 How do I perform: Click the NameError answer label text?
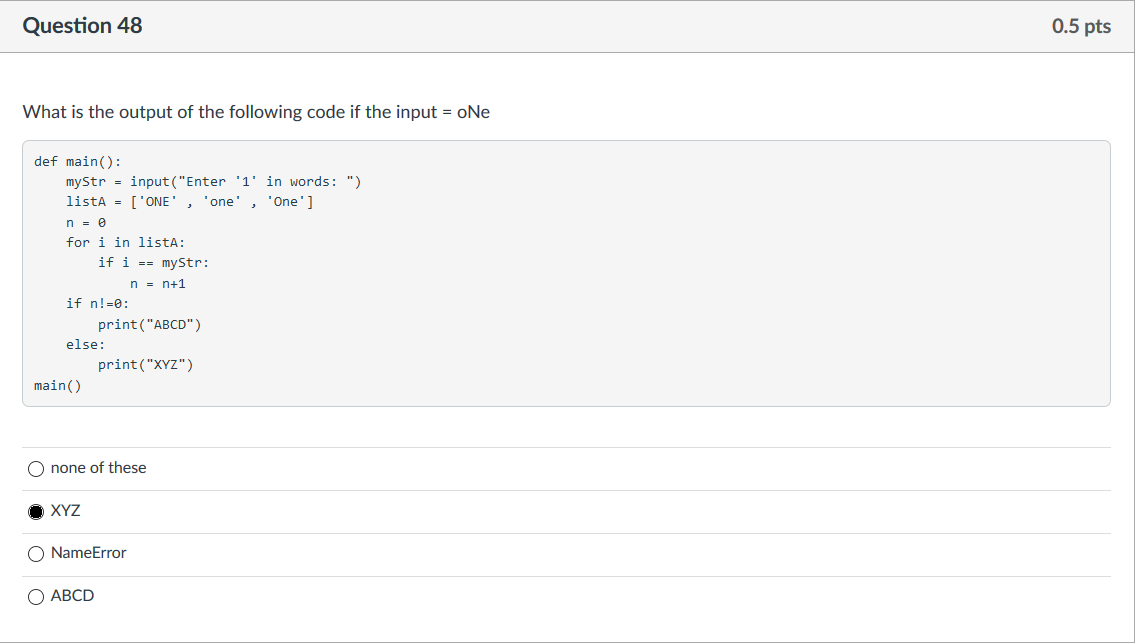tap(88, 553)
